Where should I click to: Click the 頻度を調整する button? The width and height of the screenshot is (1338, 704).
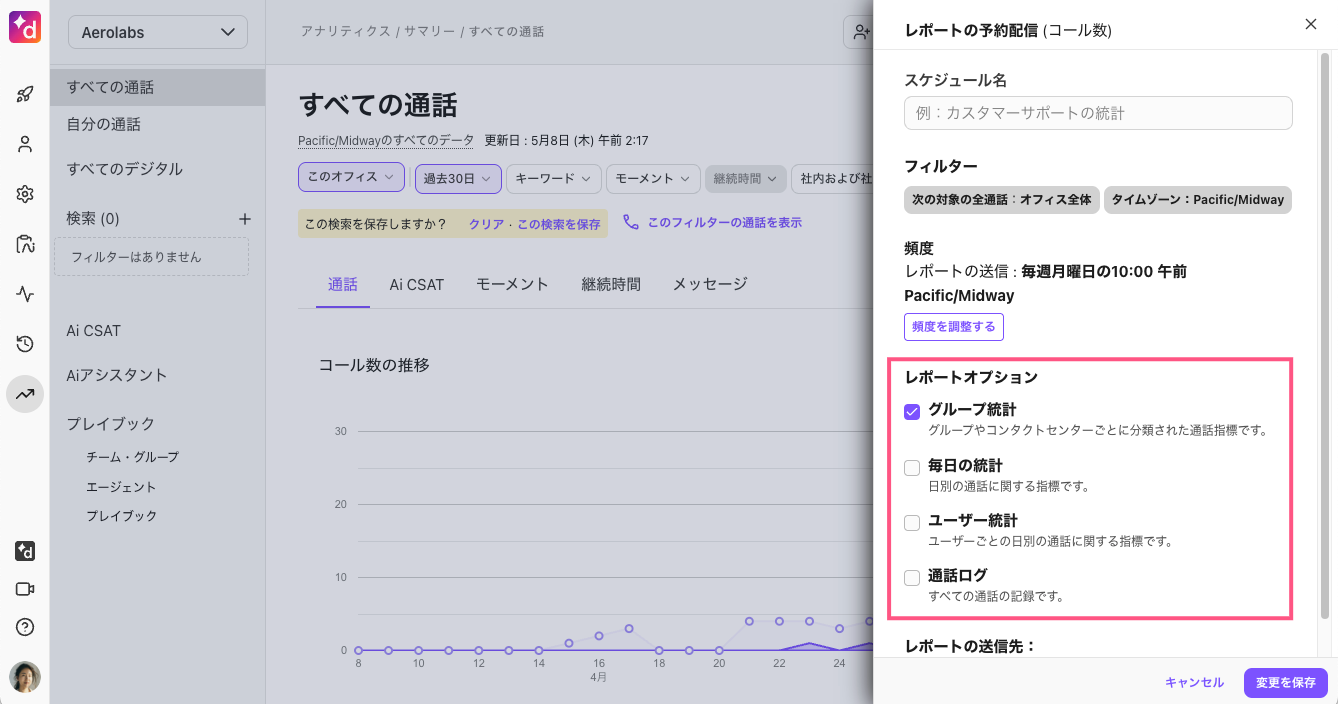coord(954,327)
